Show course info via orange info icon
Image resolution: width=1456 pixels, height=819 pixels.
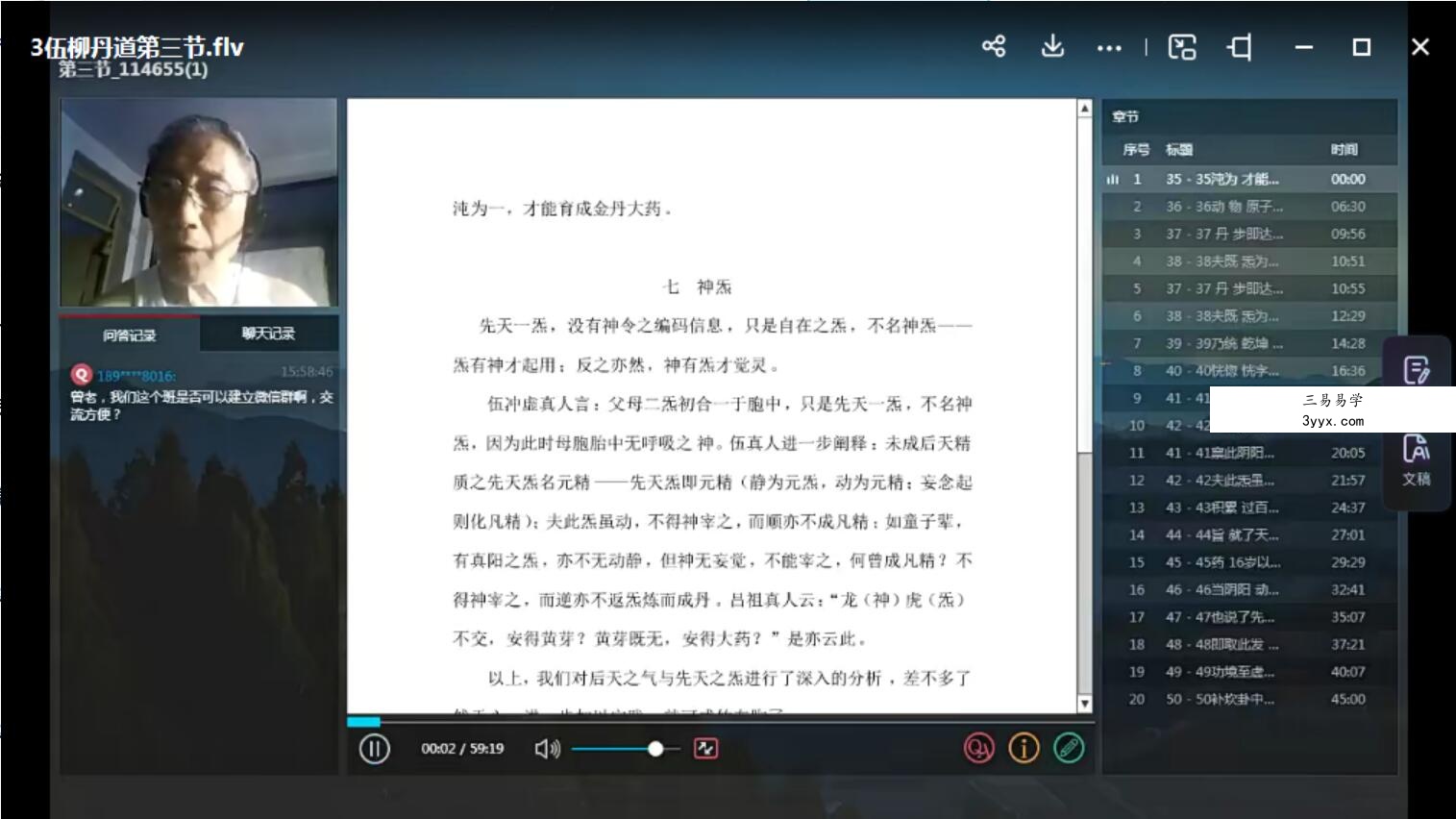pyautogui.click(x=1024, y=748)
